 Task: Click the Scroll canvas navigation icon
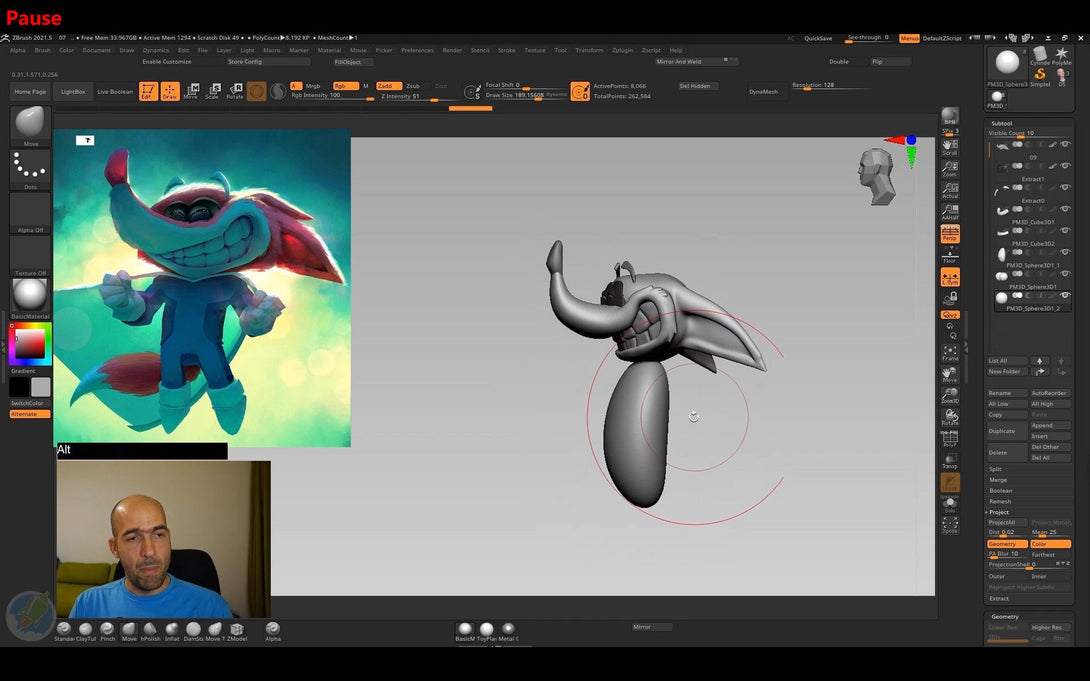point(950,147)
